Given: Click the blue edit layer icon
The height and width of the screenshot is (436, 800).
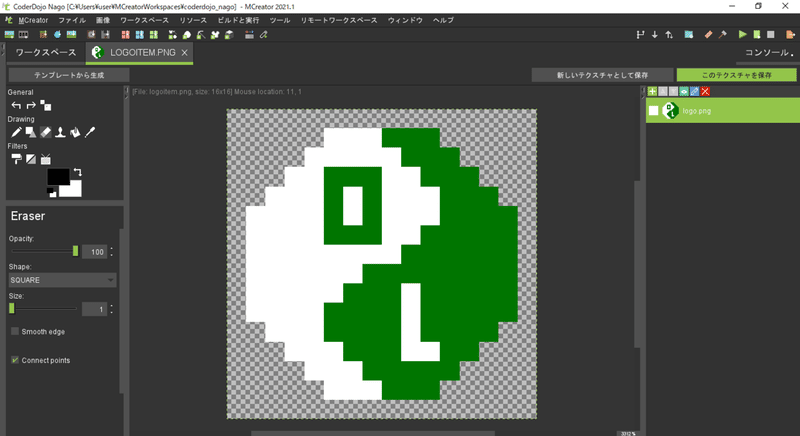Looking at the screenshot, I should pyautogui.click(x=694, y=91).
